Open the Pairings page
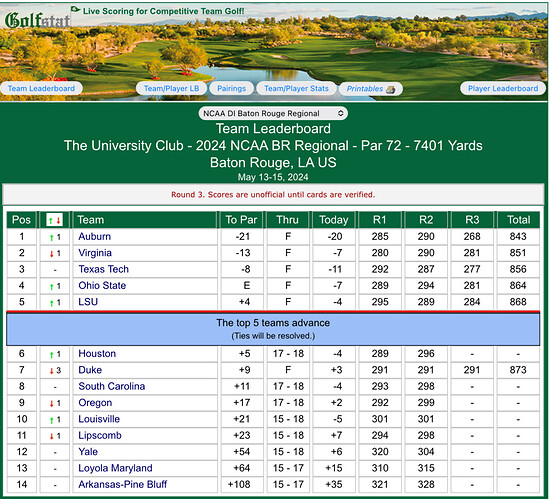 coord(231,88)
